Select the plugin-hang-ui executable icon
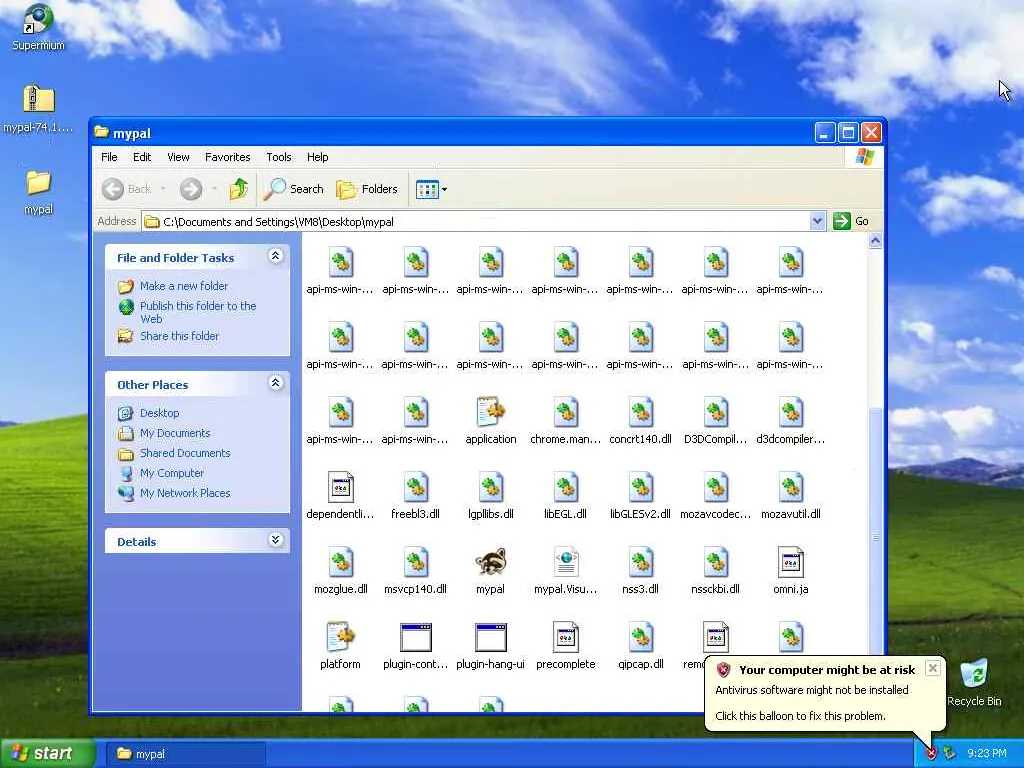This screenshot has height=768, width=1024. coord(490,637)
